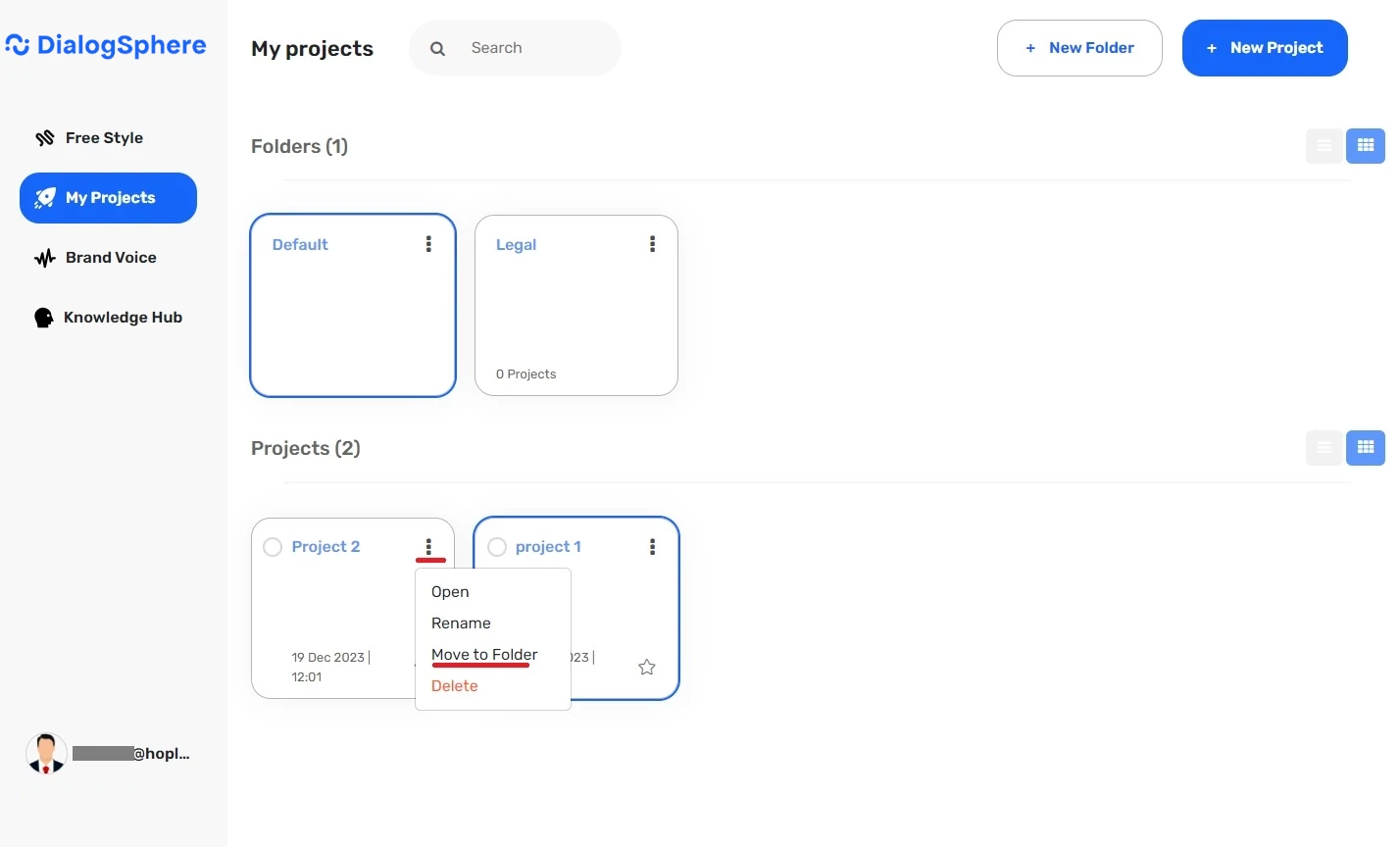Click the Brand Voice waveform icon

tap(45, 257)
